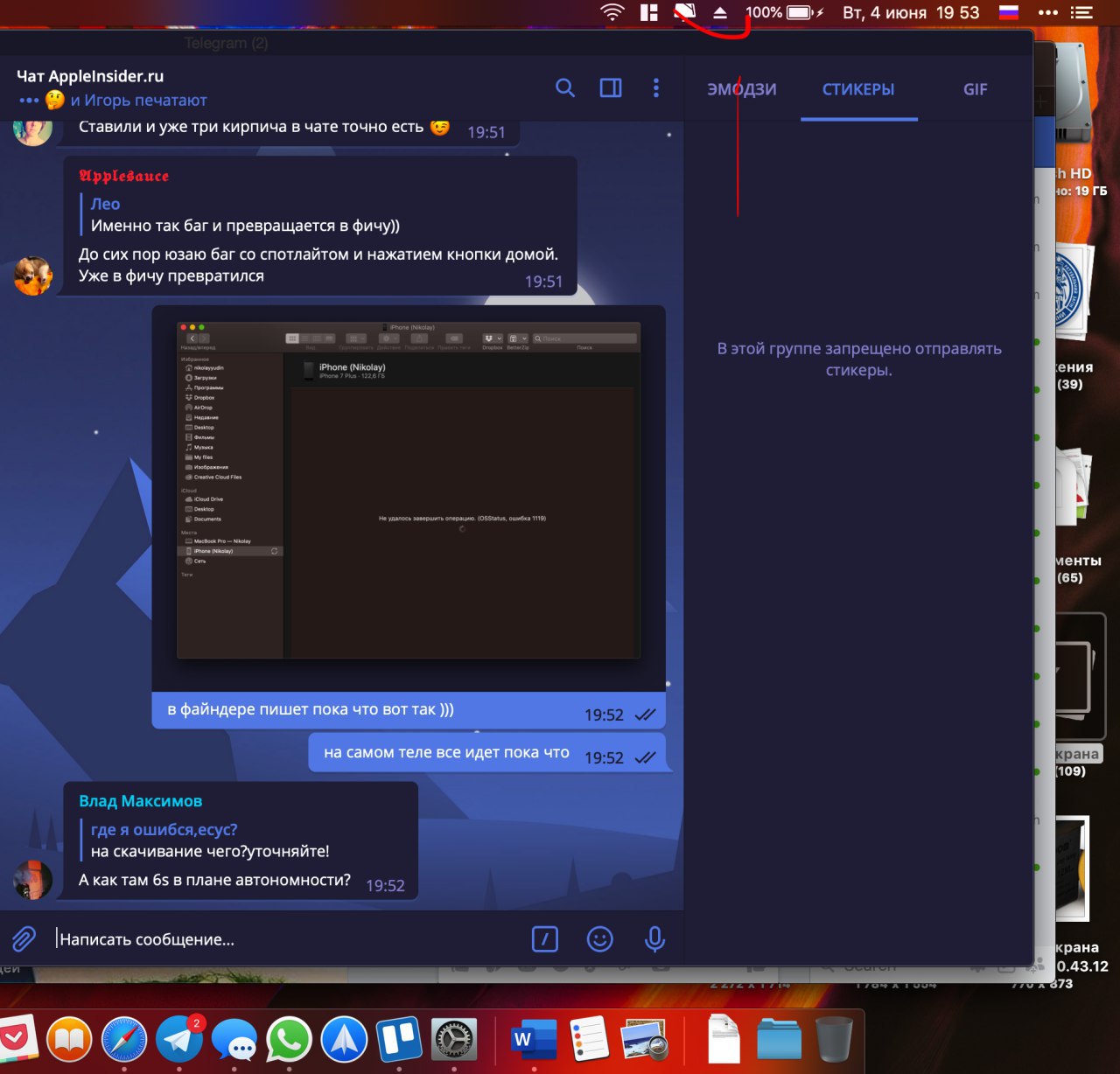1120x1074 pixels.
Task: Open search in the Telegram chat
Action: 565,87
